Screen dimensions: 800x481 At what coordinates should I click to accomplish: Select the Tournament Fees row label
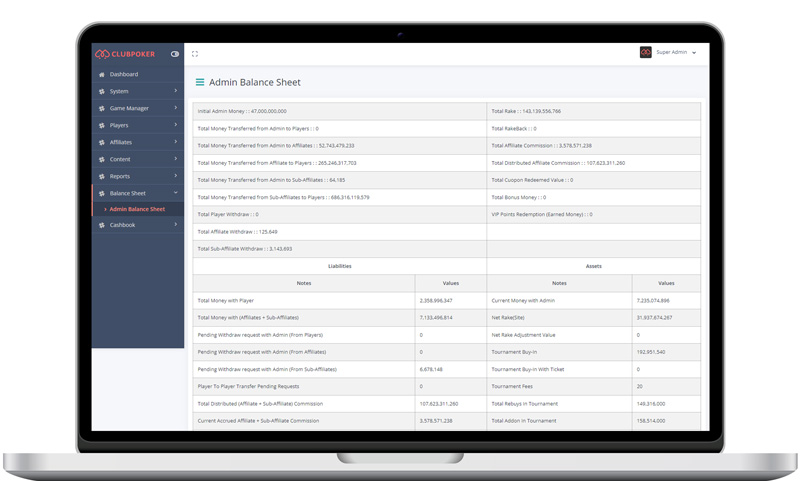[512, 387]
